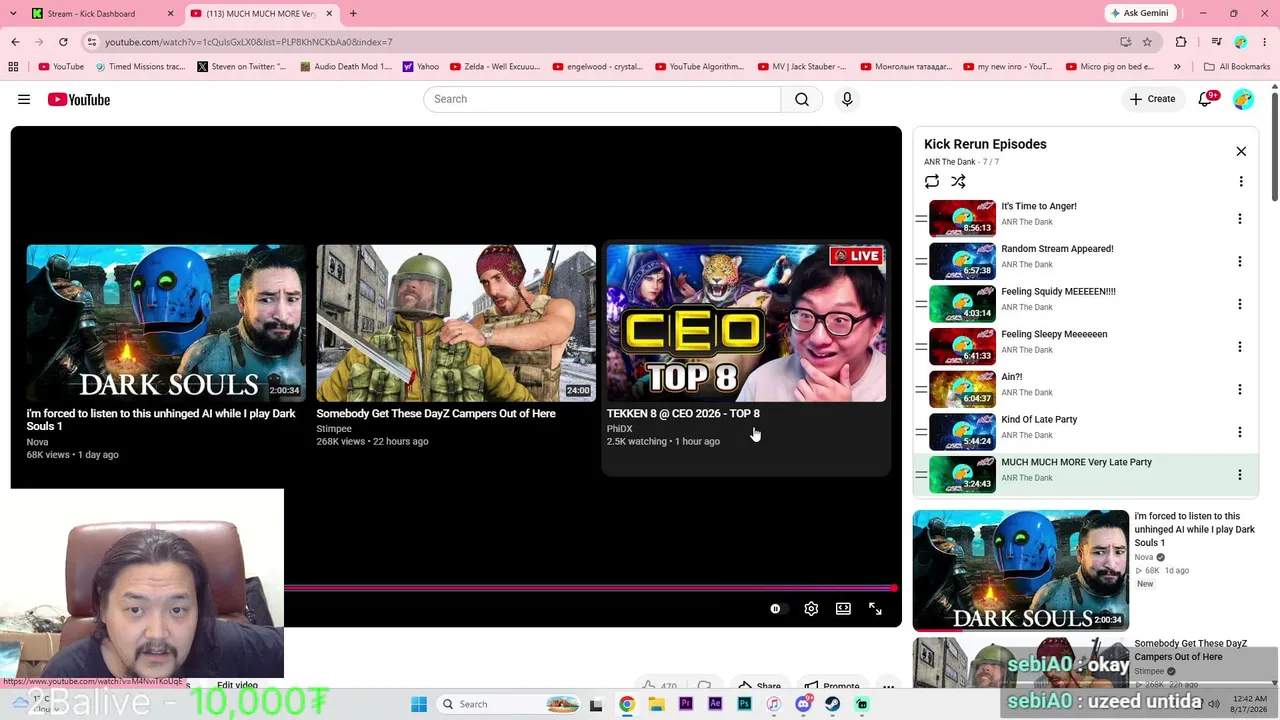This screenshot has height=720, width=1280.
Task: Select the MUCH MUCH MORE YouTube tab
Action: (x=262, y=13)
